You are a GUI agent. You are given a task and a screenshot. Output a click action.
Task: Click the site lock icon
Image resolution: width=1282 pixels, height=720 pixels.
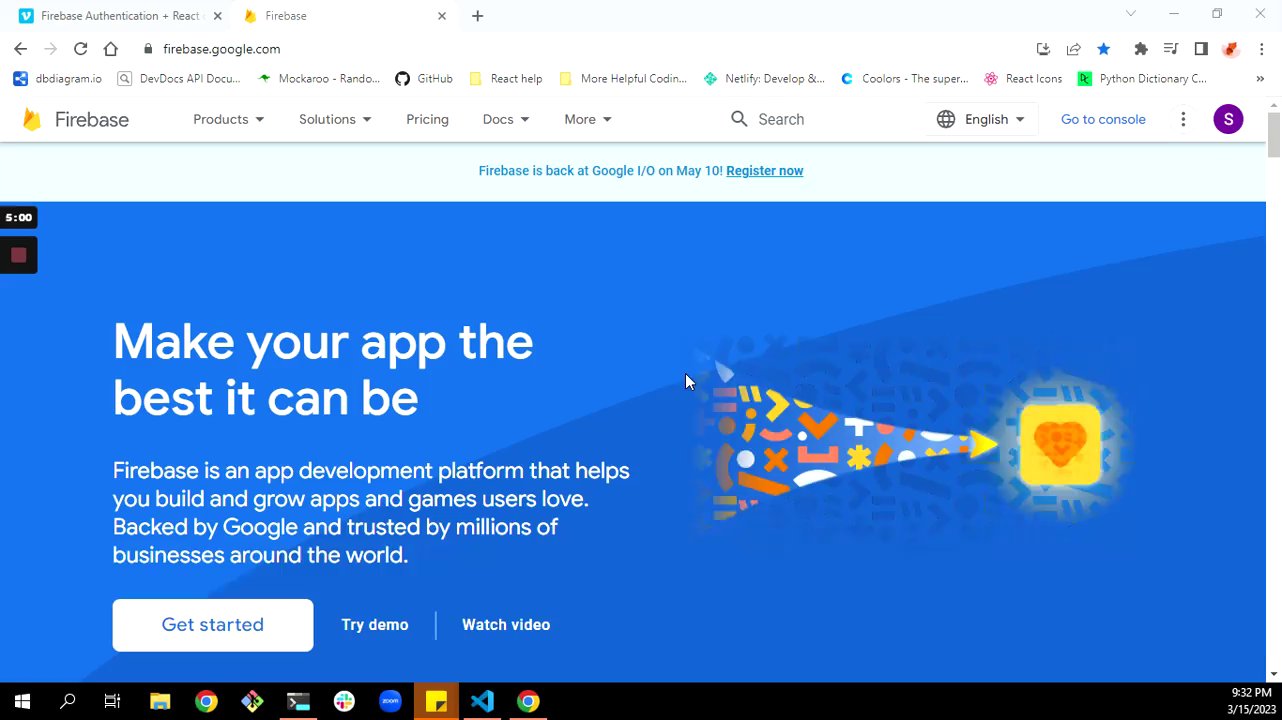click(148, 49)
